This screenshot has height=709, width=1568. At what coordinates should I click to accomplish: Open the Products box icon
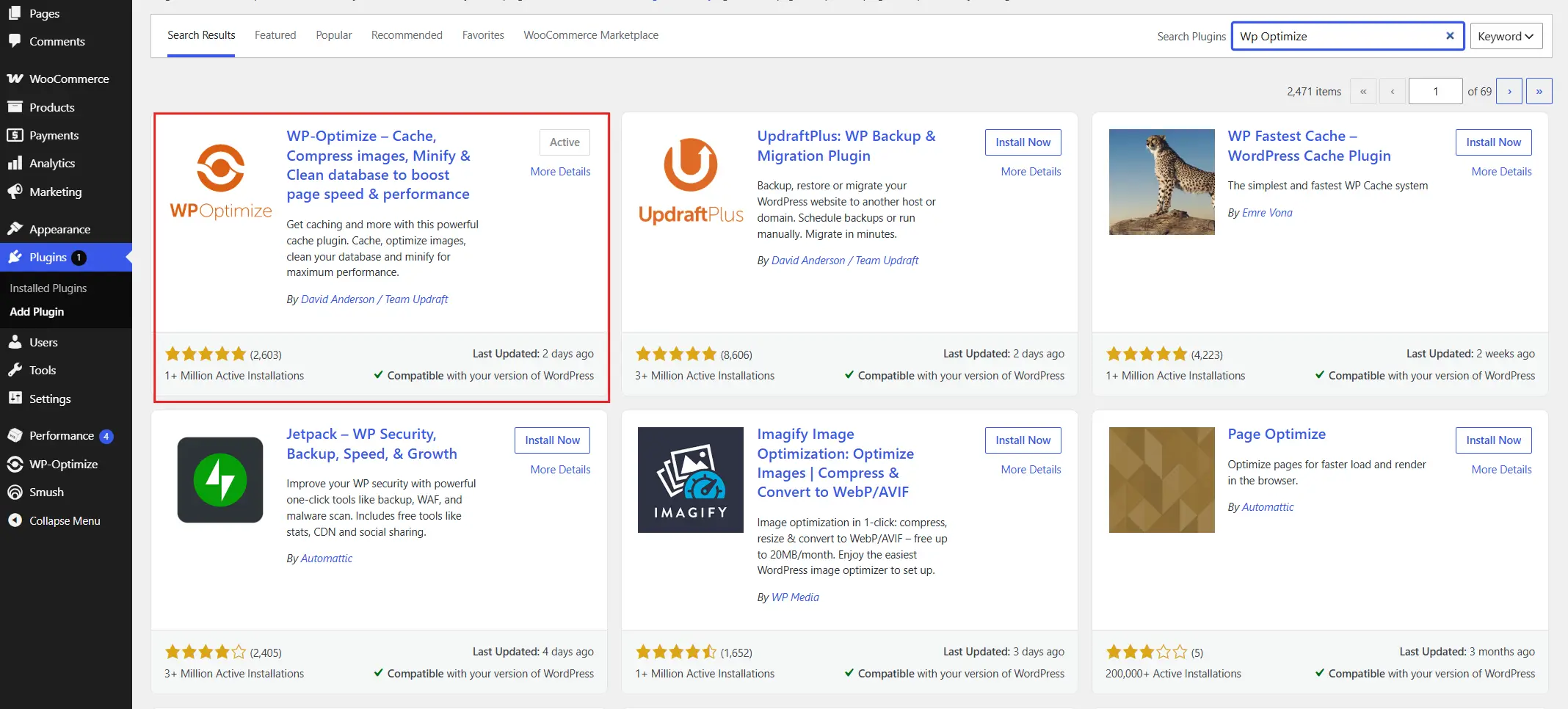(x=15, y=107)
